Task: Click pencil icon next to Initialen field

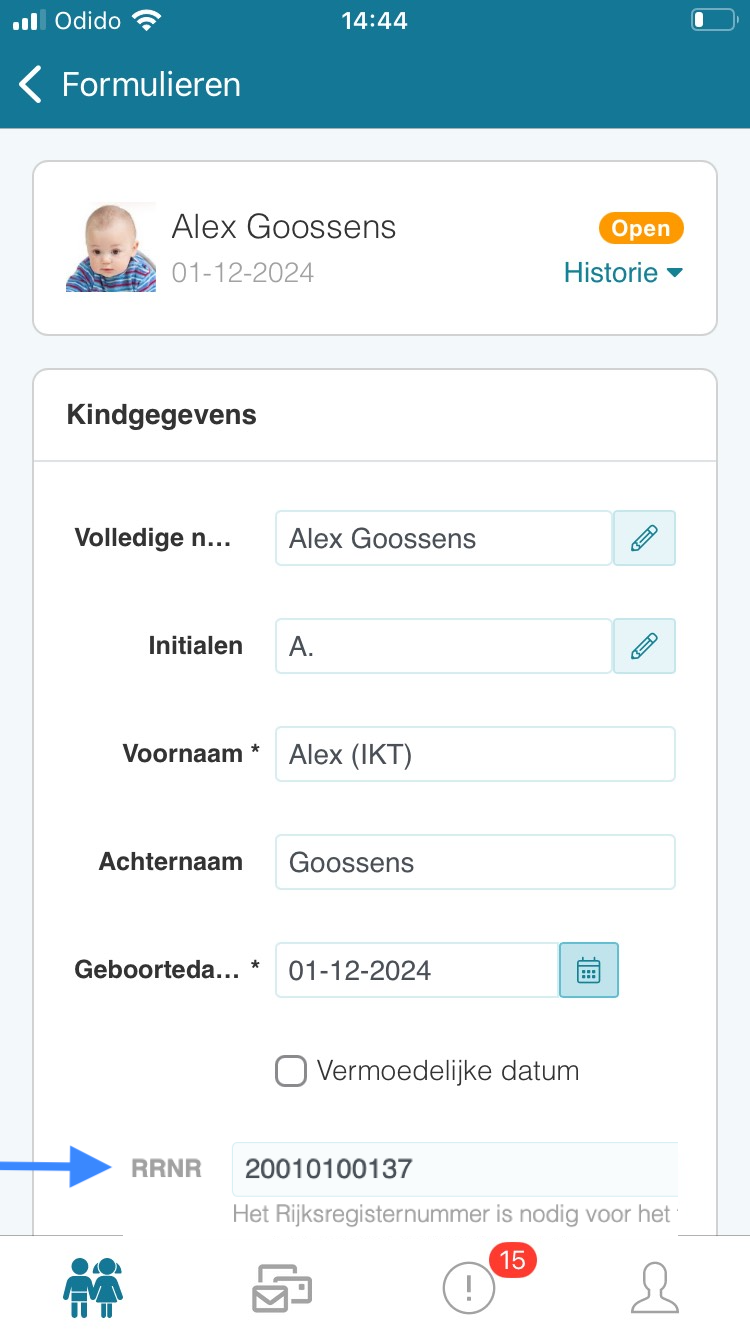Action: tap(644, 646)
